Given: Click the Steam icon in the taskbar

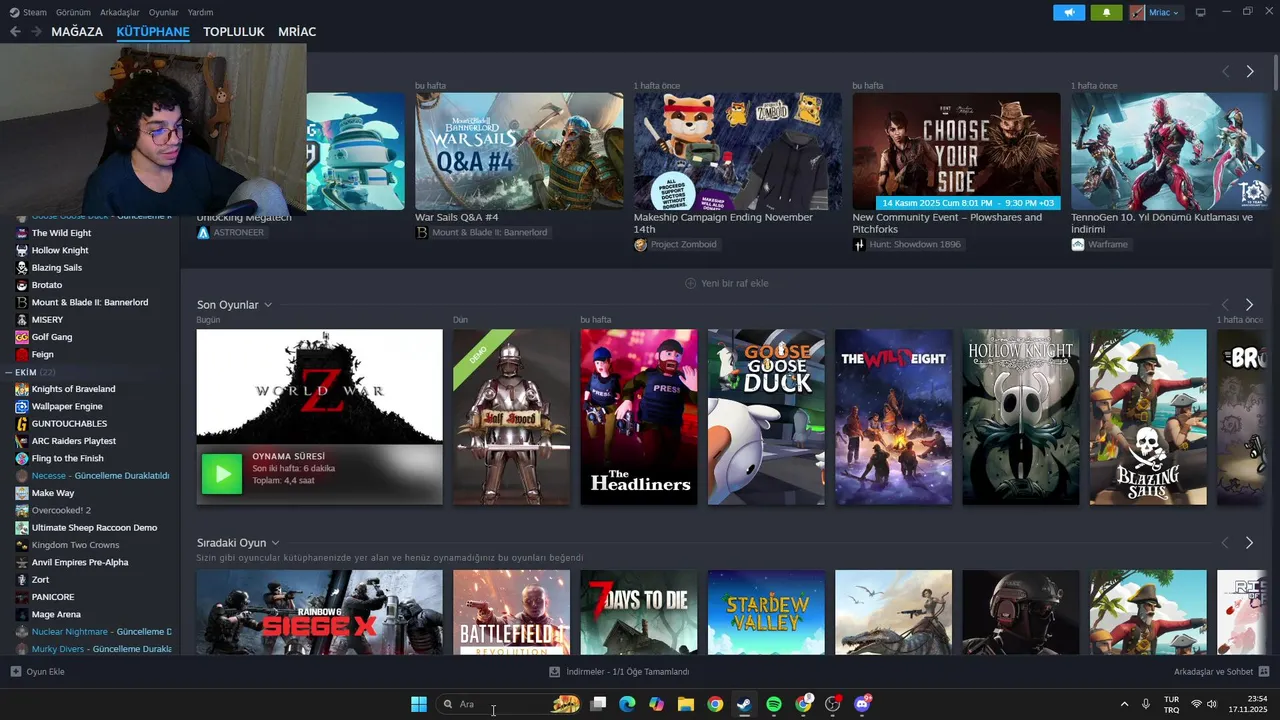Looking at the screenshot, I should (744, 704).
